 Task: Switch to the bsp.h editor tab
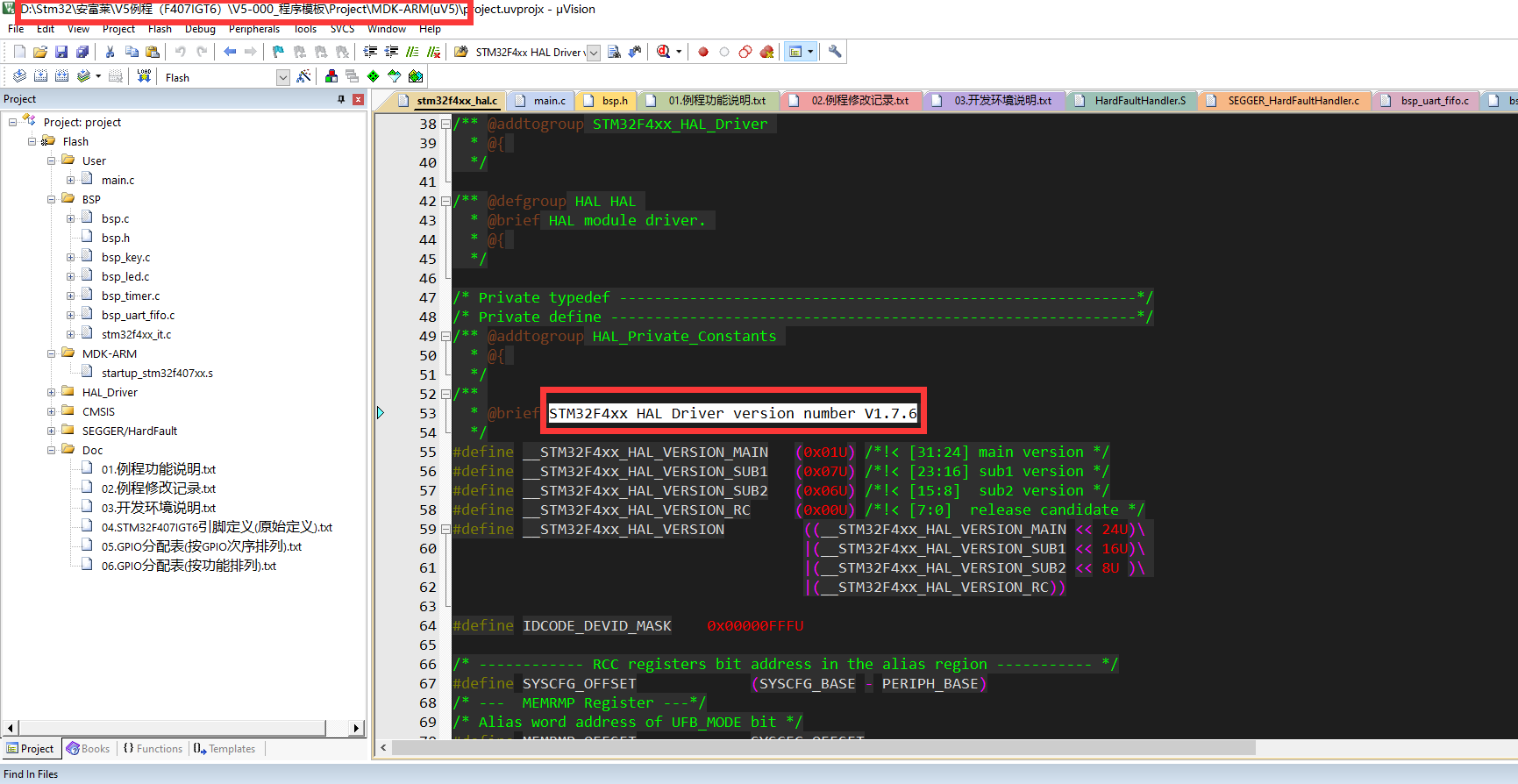point(608,101)
